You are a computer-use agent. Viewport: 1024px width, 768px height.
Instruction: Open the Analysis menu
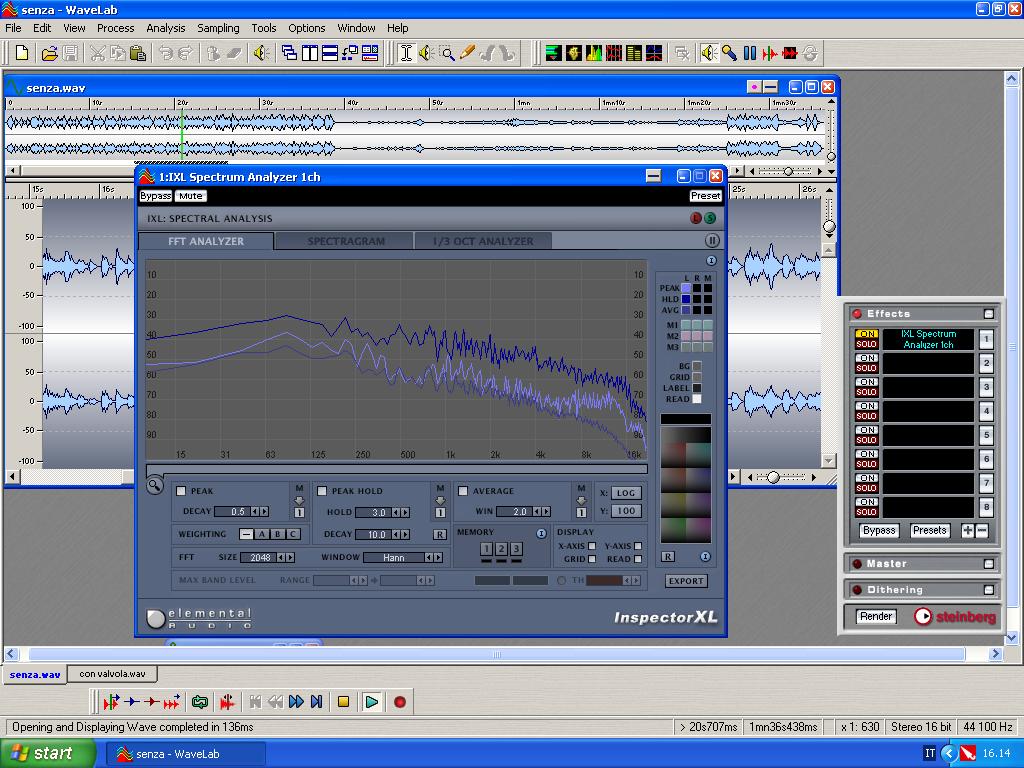pyautogui.click(x=165, y=28)
